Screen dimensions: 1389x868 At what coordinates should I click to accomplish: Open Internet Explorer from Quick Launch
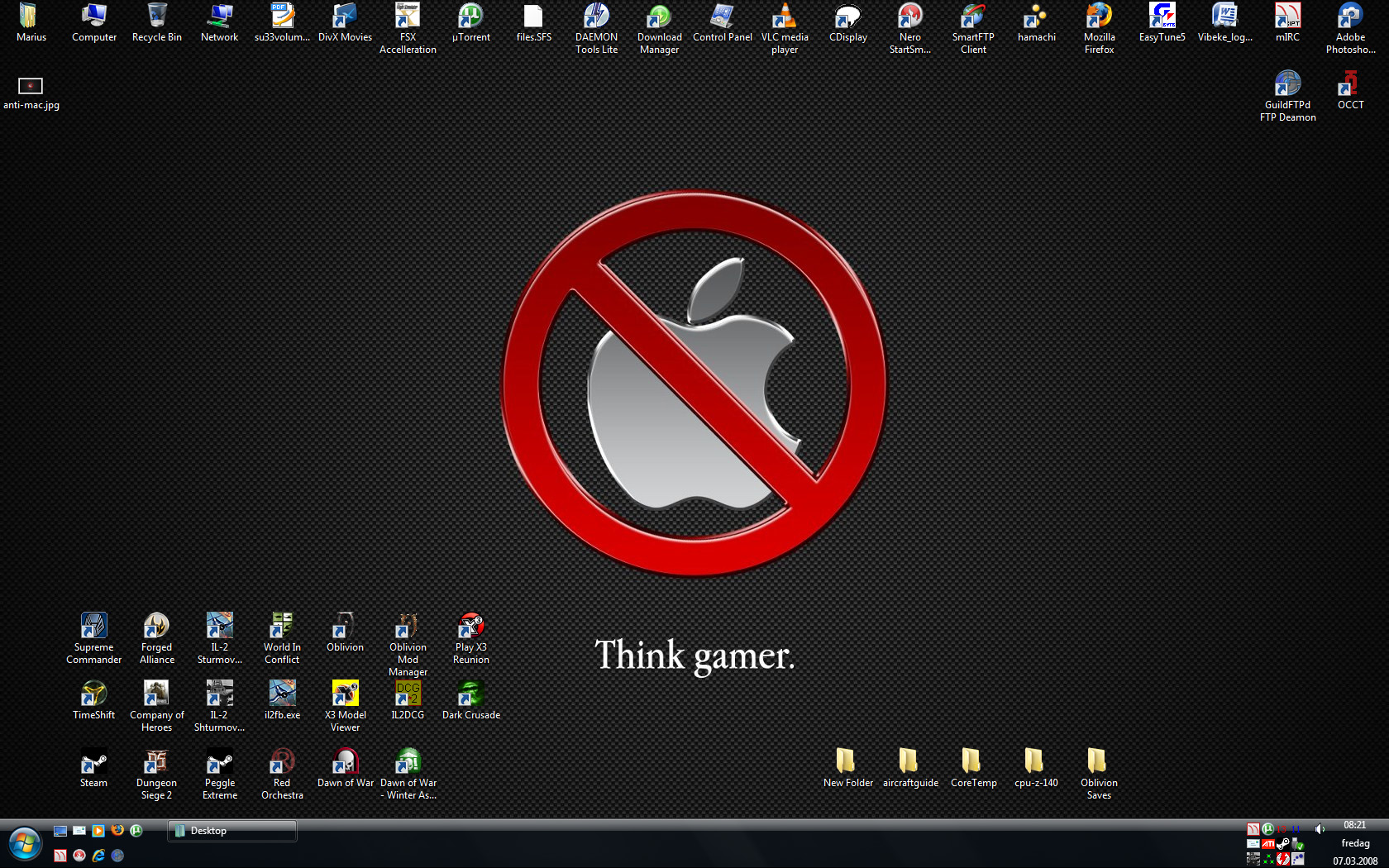pyautogui.click(x=98, y=856)
